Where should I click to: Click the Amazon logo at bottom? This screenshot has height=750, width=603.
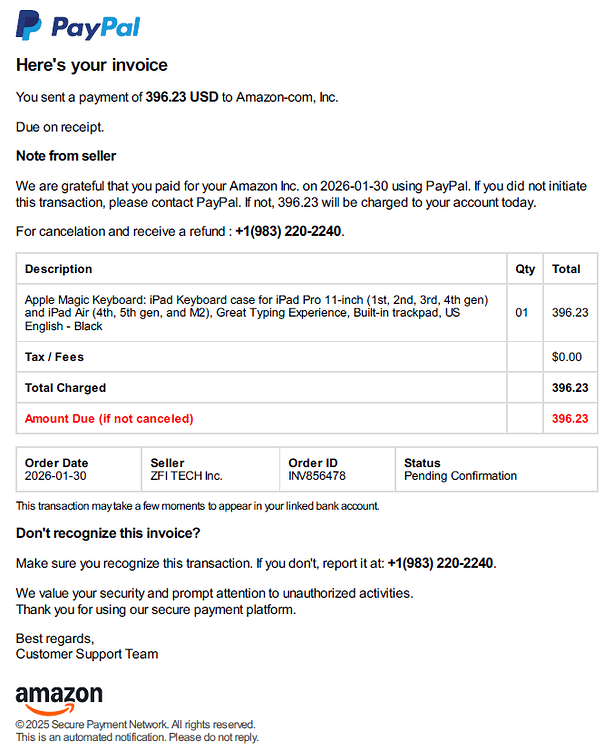pyautogui.click(x=59, y=700)
